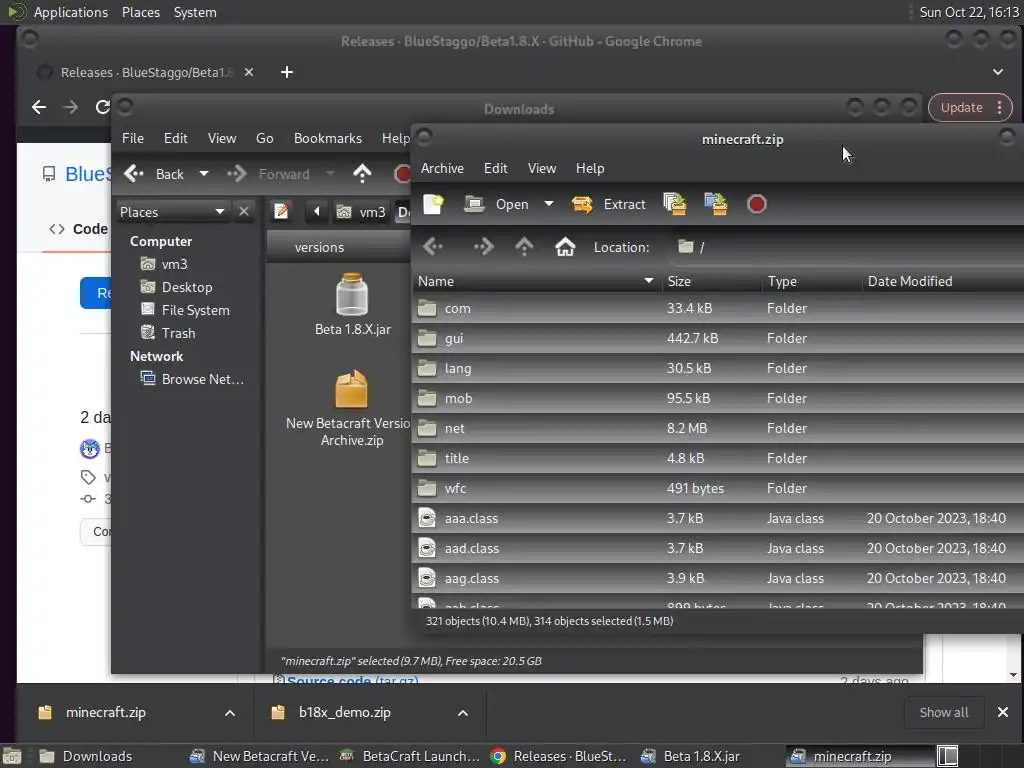Open the Help menu in minecraft.zip window
Viewport: 1024px width, 768px height.
pos(590,168)
